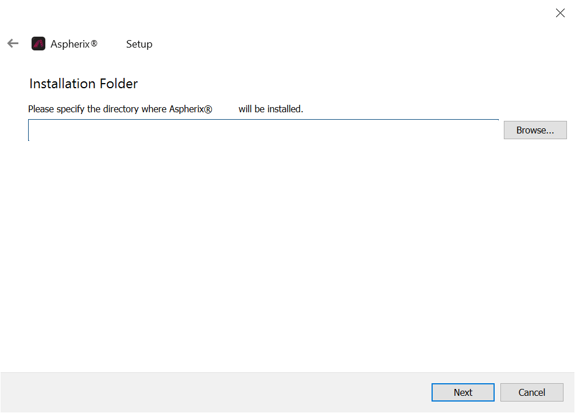The width and height of the screenshot is (575, 413).
Task: Return to the previous setup page
Action: [x=13, y=44]
